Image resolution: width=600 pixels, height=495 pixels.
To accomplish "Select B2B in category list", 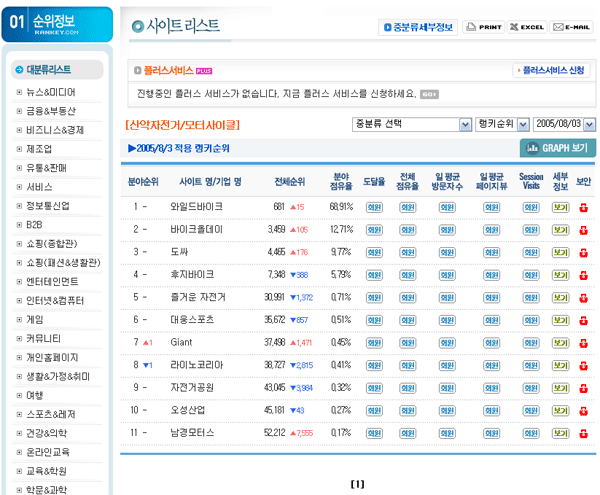I will point(34,225).
